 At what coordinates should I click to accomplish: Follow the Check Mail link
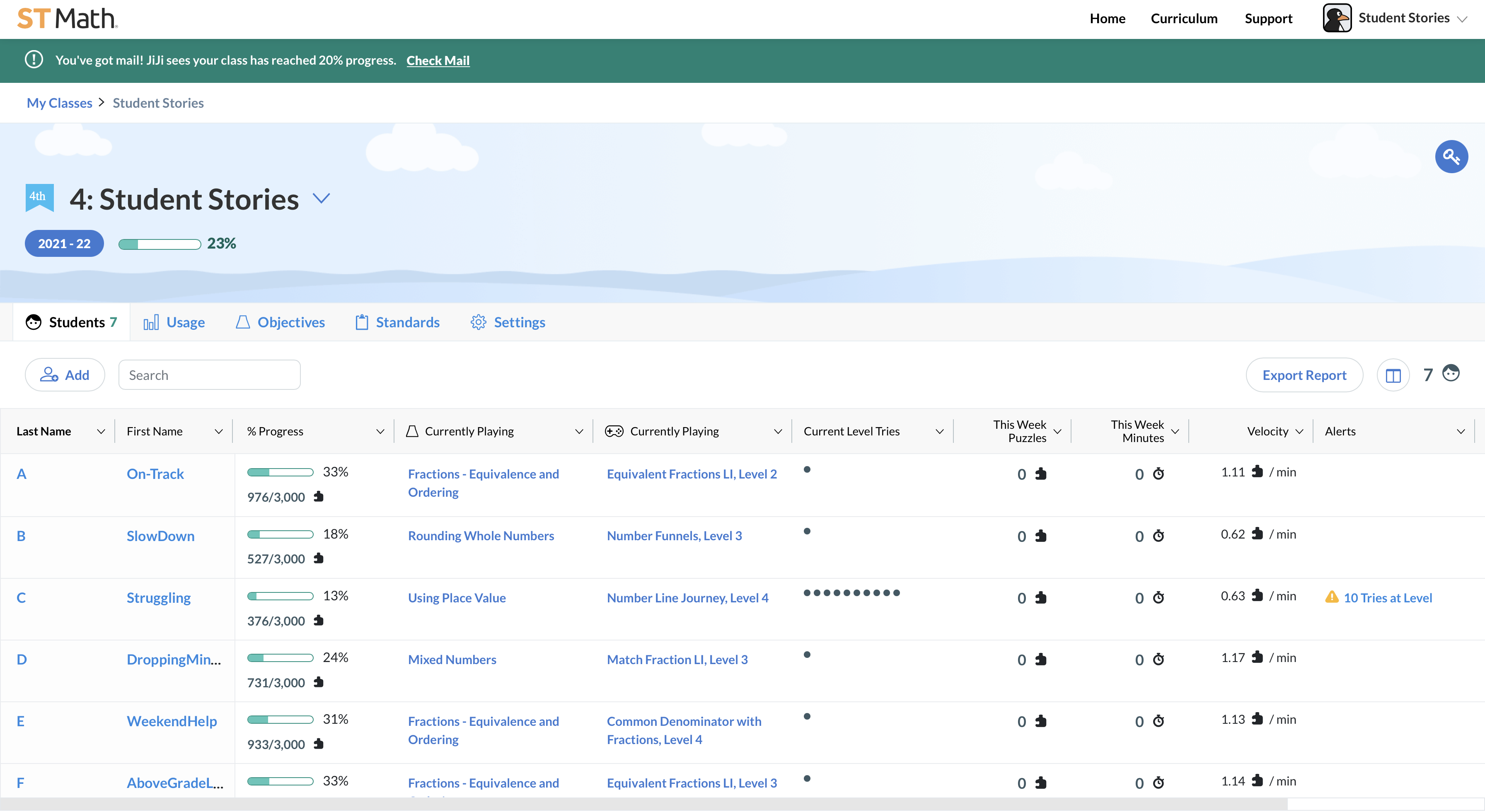(438, 60)
